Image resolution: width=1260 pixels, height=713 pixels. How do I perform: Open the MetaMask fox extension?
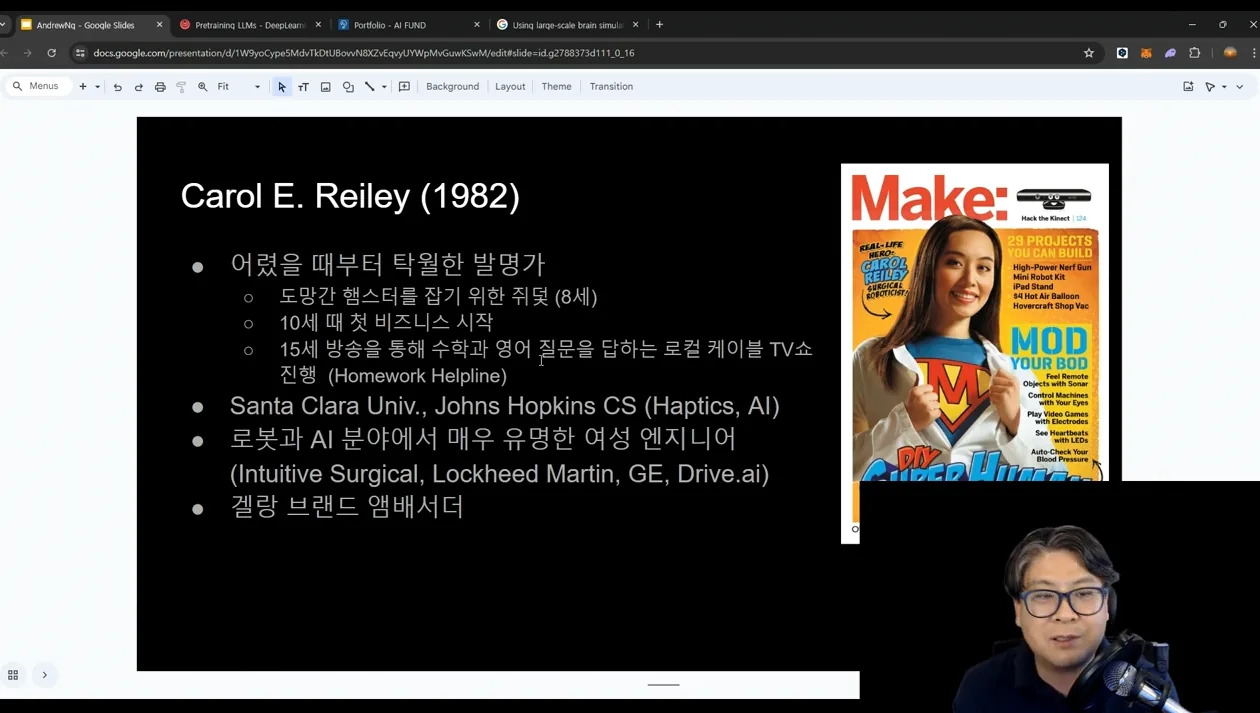(1146, 53)
